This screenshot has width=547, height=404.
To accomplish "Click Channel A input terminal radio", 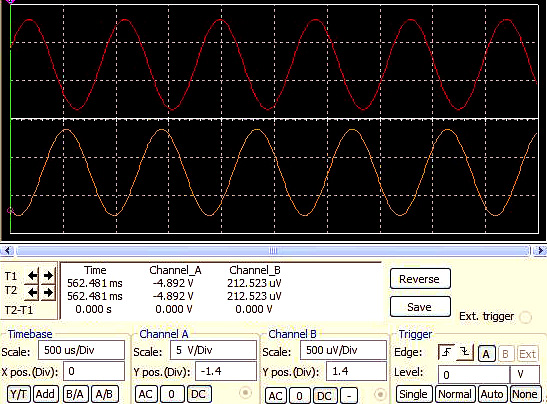I will coord(246,393).
